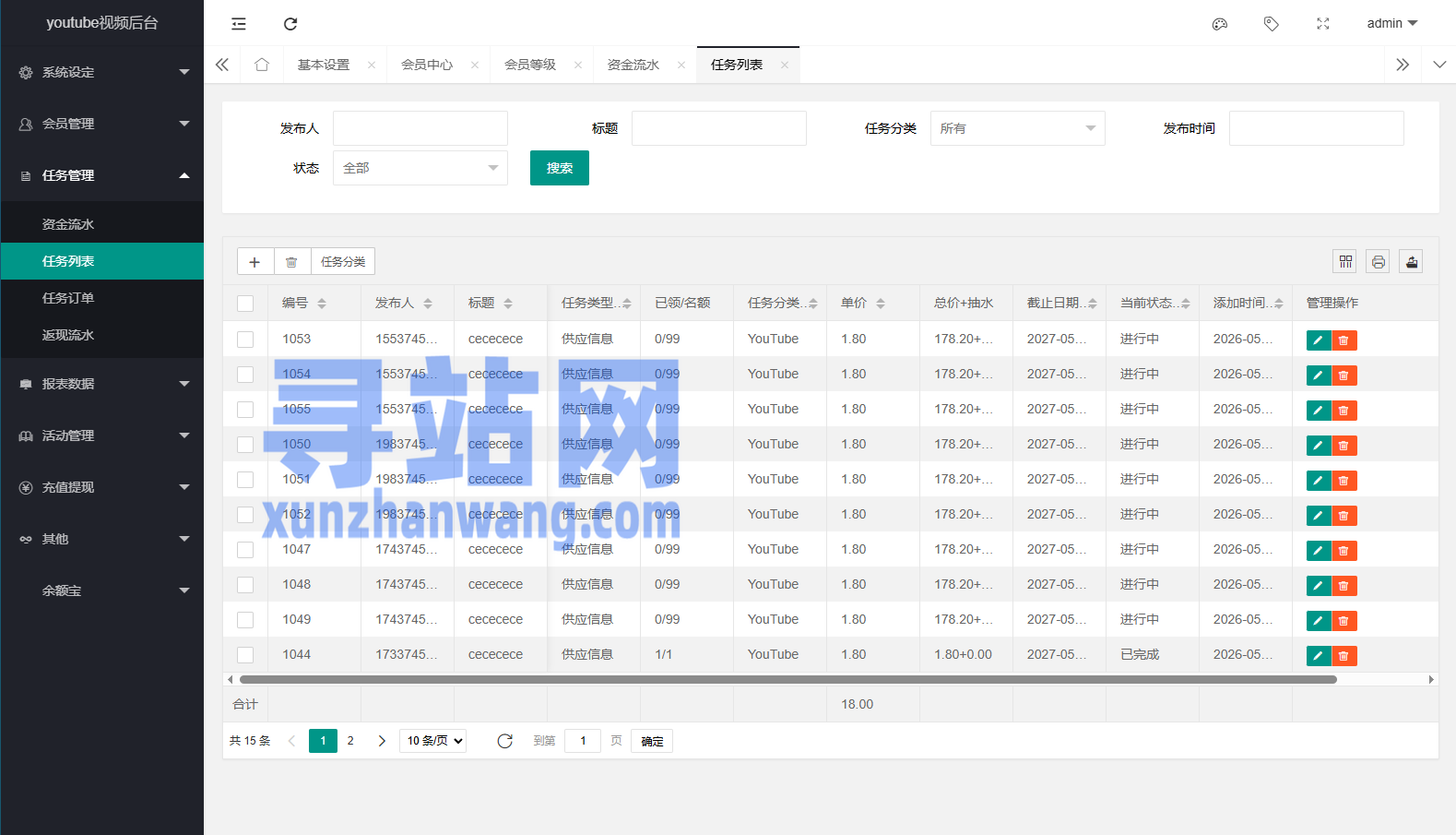
Task: Focus the 发布人 input field
Action: coord(420,128)
